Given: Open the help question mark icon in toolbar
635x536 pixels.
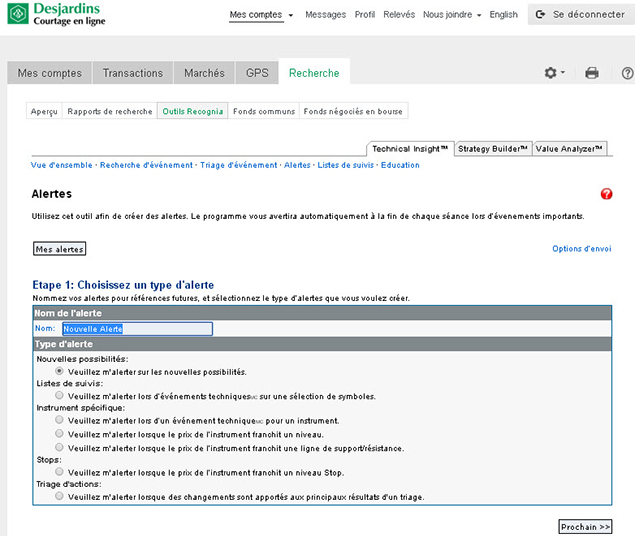Looking at the screenshot, I should (627, 73).
